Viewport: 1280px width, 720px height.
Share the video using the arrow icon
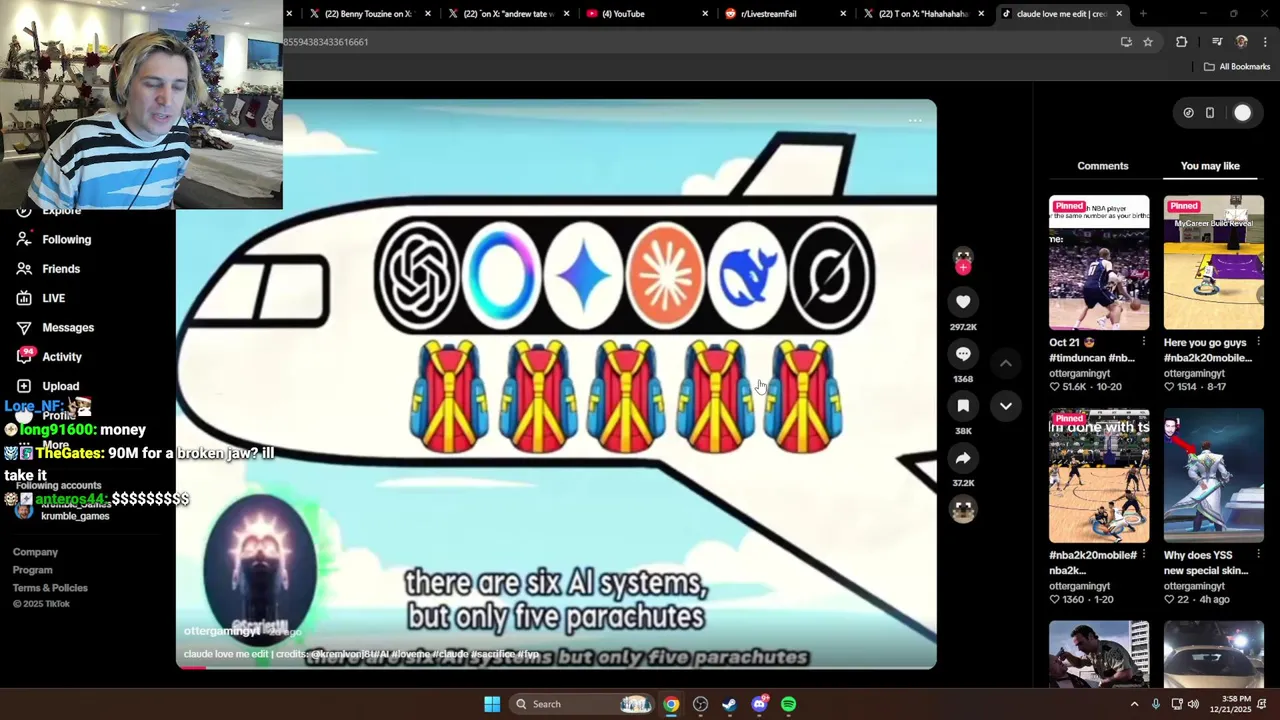click(x=963, y=458)
